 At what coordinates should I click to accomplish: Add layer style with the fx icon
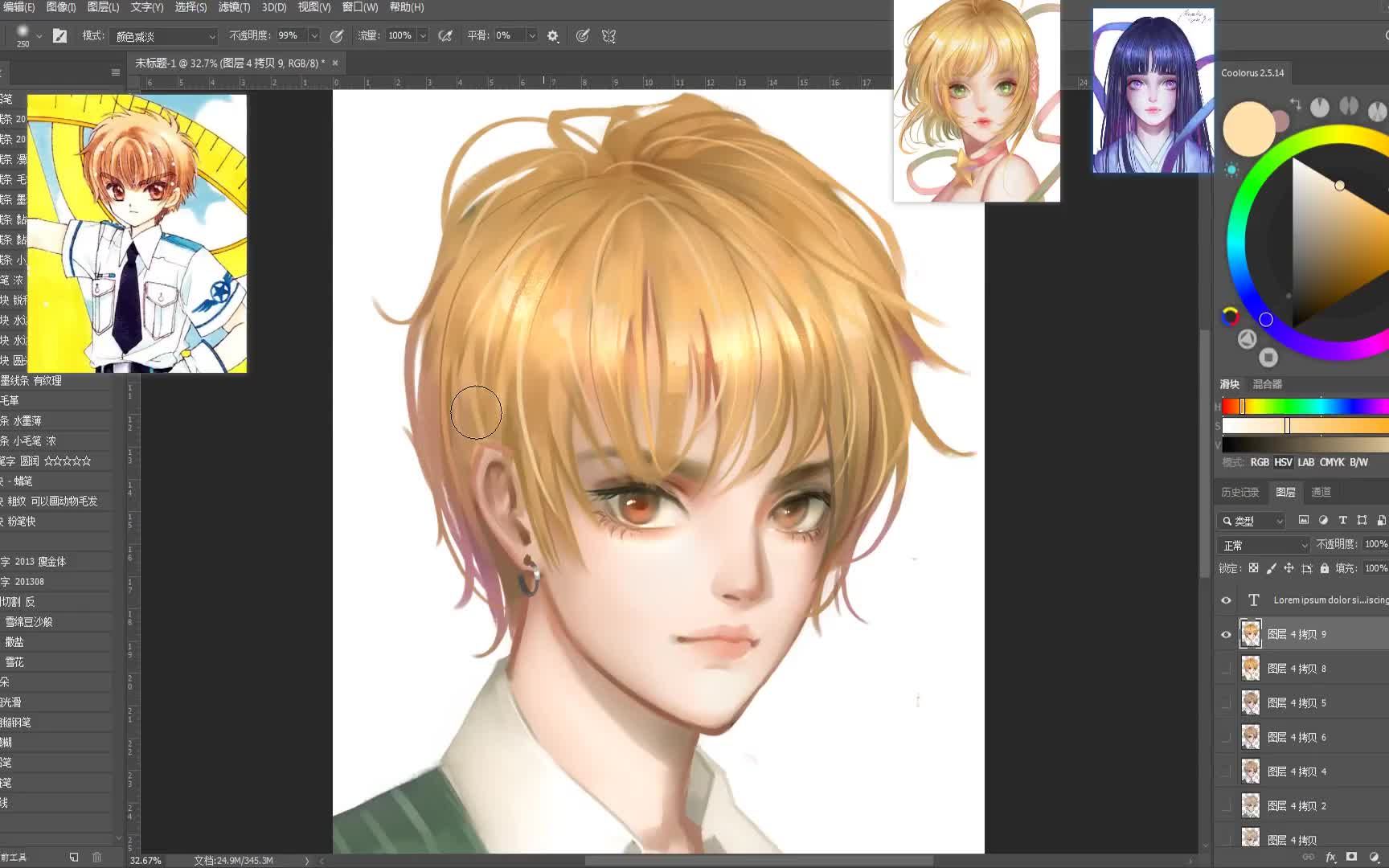pyautogui.click(x=1330, y=857)
